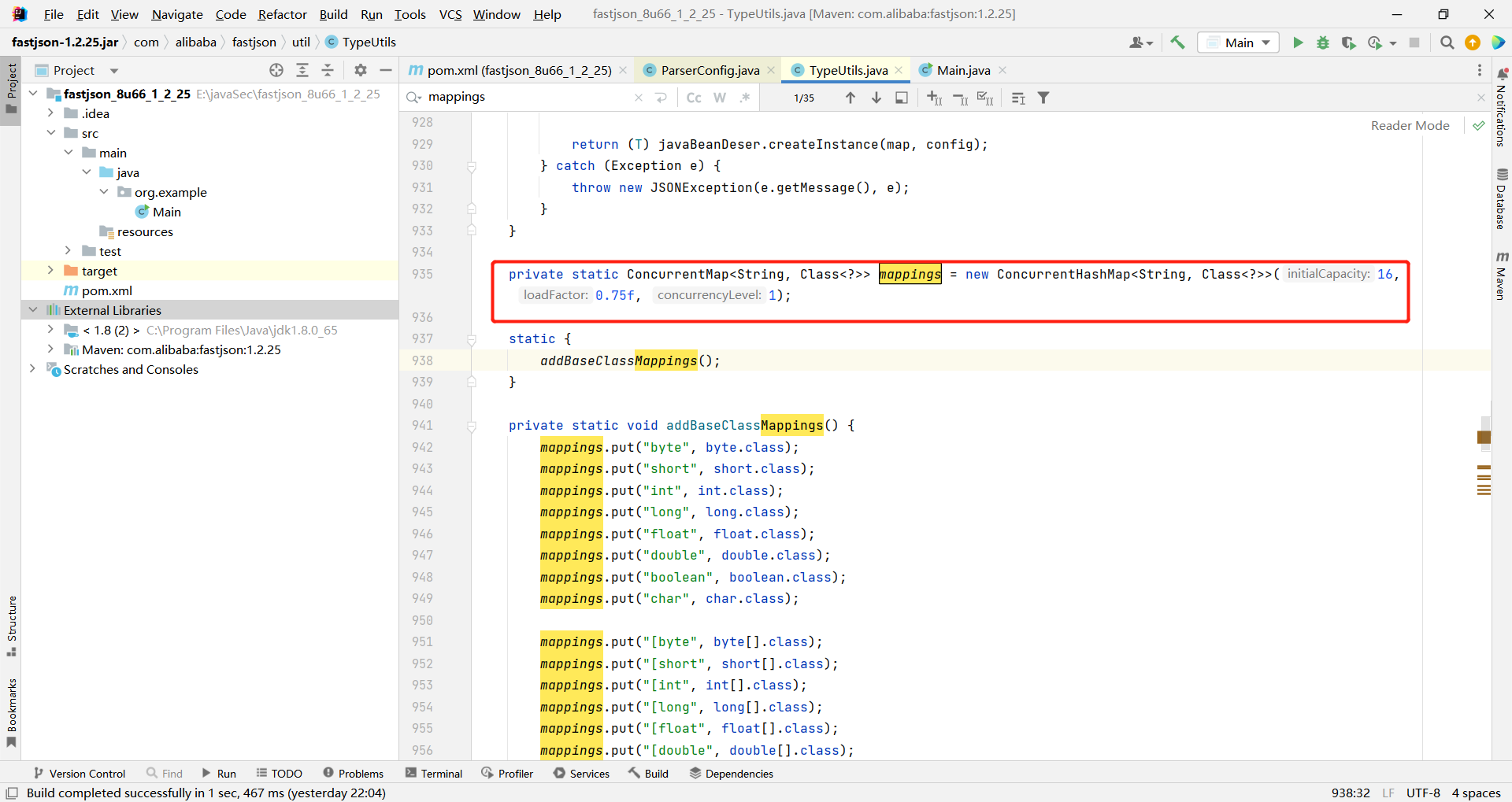Open the Bookmarks tool window
This screenshot has height=802, width=1512.
12,713
